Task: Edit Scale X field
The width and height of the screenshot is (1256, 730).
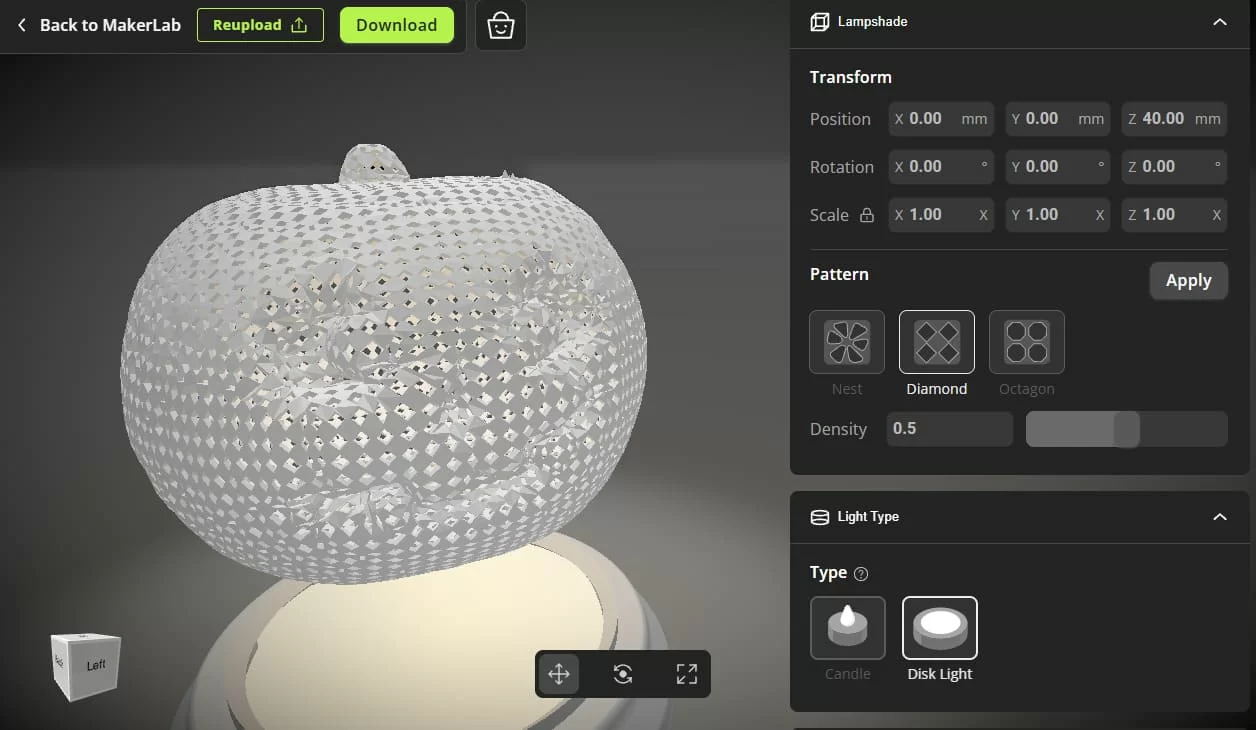Action: tap(941, 215)
